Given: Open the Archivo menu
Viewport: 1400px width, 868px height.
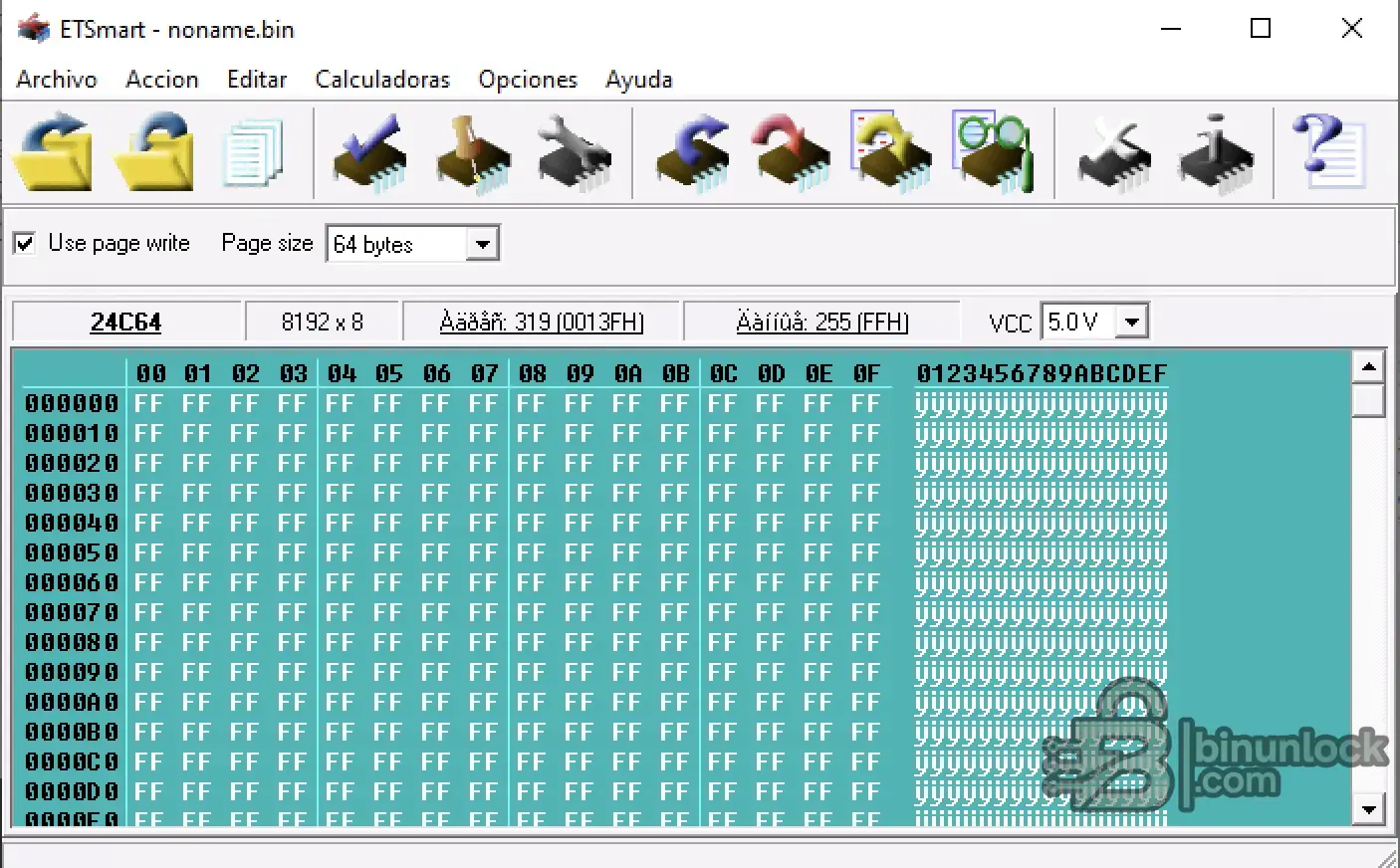Looking at the screenshot, I should tap(56, 79).
